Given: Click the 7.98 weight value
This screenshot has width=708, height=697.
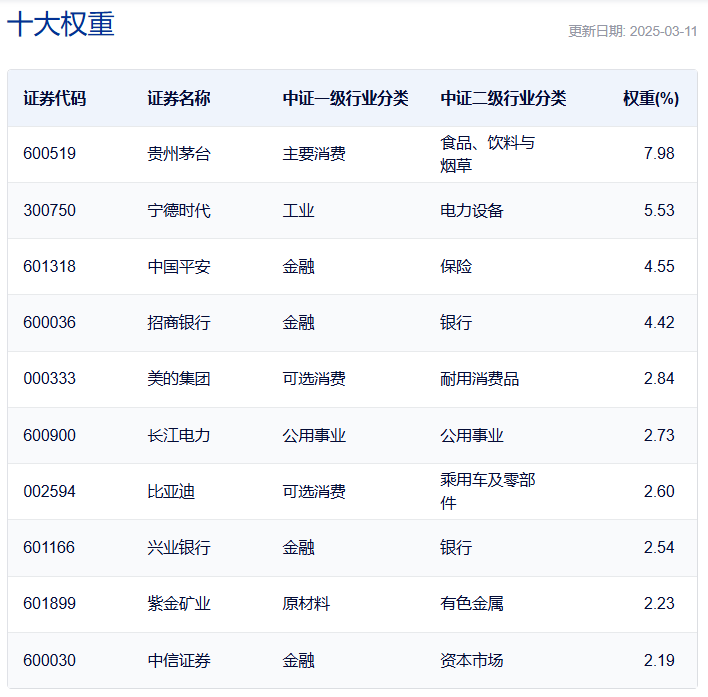Looking at the screenshot, I should tap(659, 154).
